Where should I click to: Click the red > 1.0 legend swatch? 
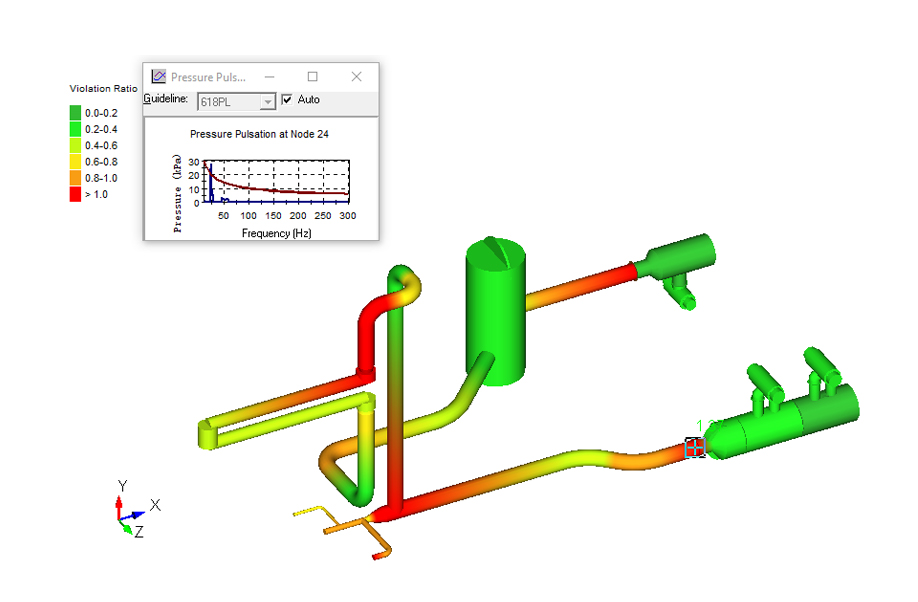click(76, 194)
